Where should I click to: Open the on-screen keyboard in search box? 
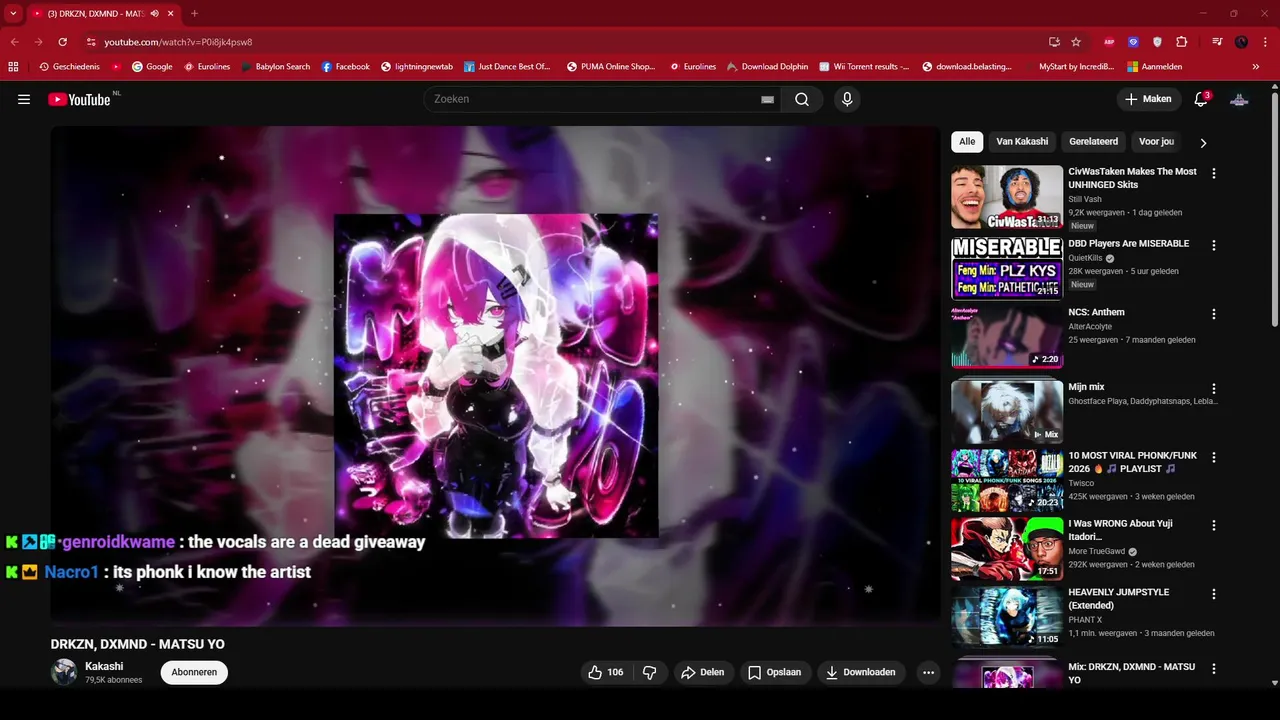point(767,99)
